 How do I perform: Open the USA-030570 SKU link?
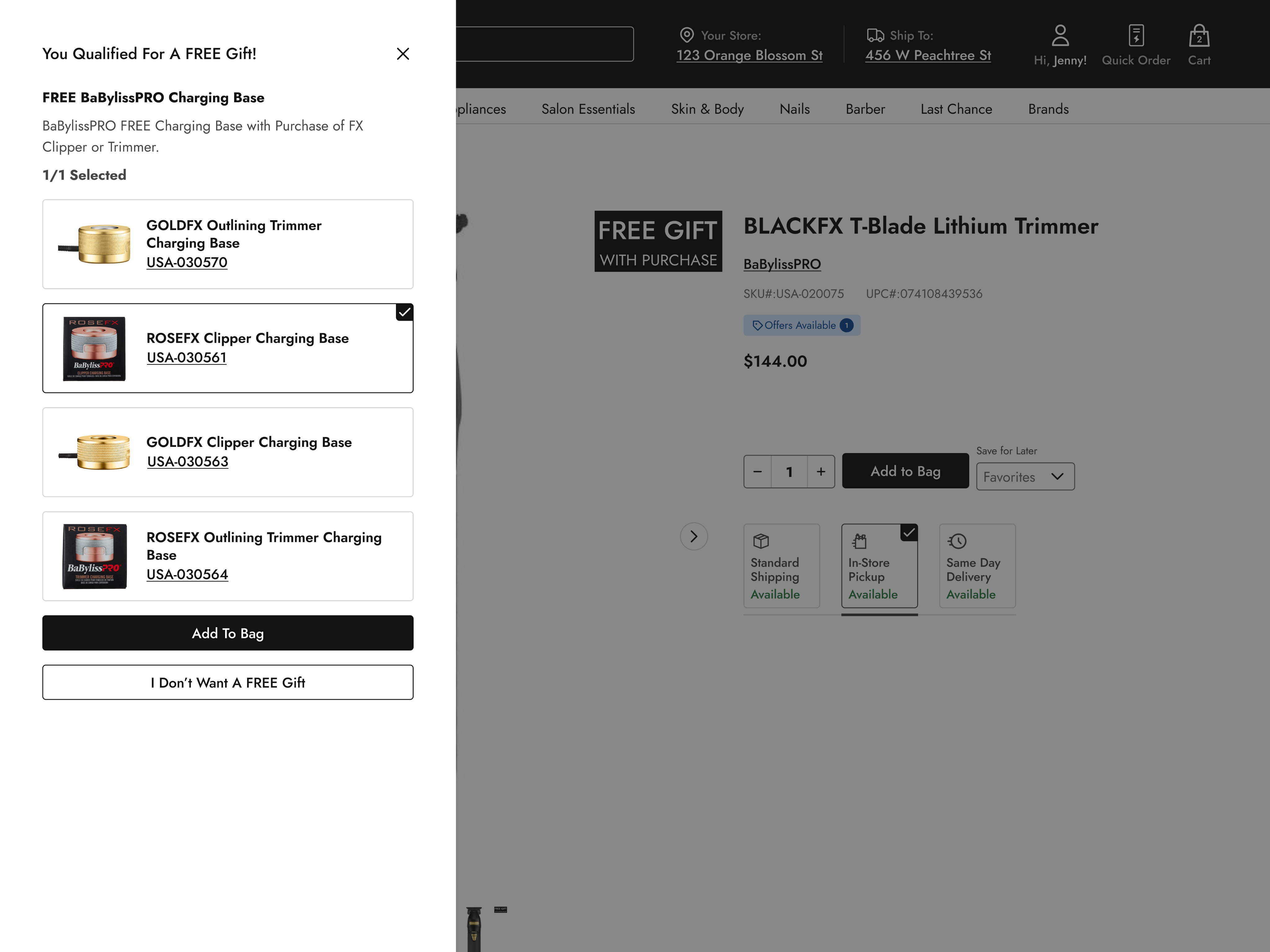coord(187,262)
